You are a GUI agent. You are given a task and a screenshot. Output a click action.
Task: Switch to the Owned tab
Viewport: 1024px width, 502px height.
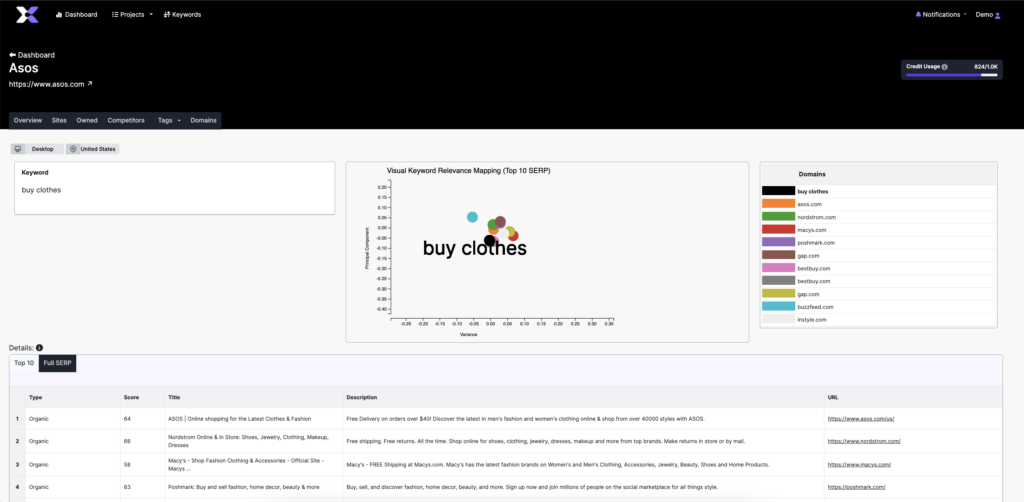(x=87, y=121)
